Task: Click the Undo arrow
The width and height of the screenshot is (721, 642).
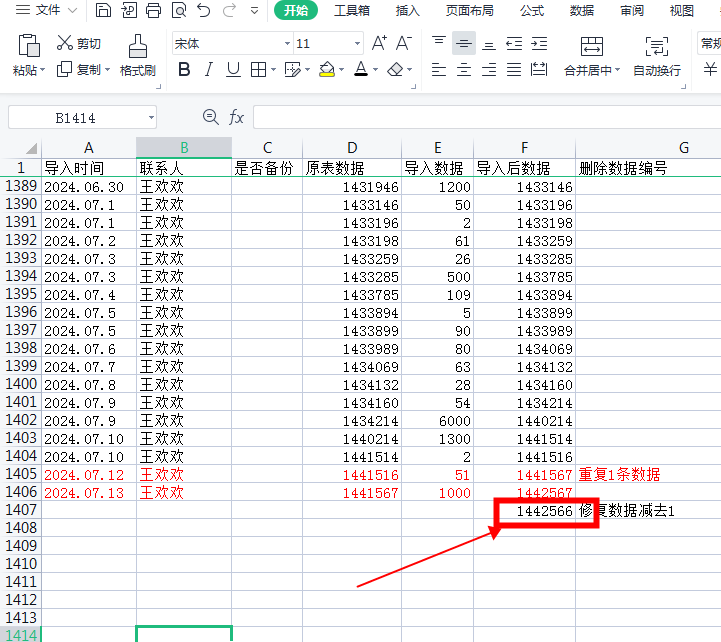Action: (x=203, y=10)
